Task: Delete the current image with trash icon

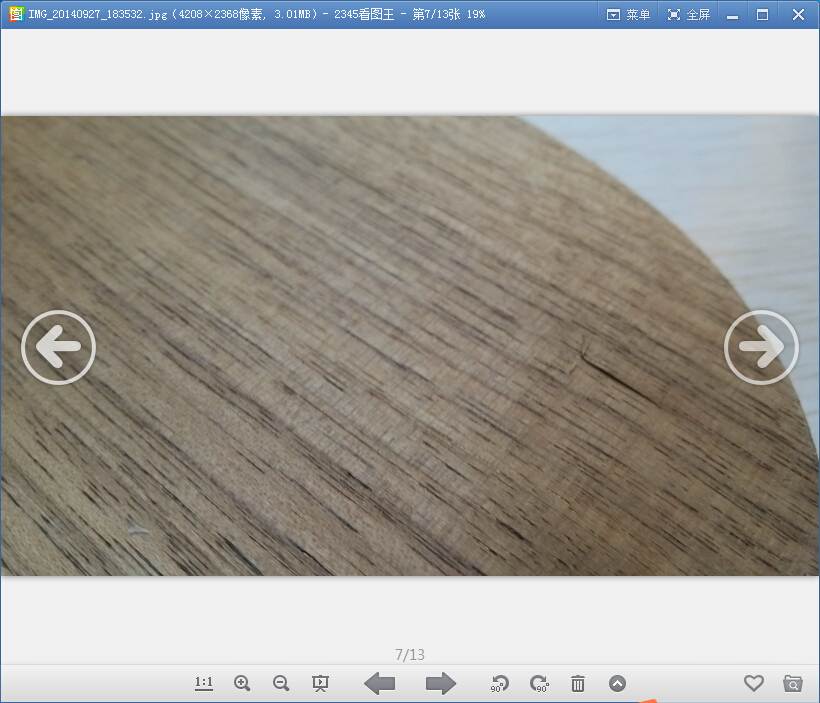Action: (x=578, y=683)
